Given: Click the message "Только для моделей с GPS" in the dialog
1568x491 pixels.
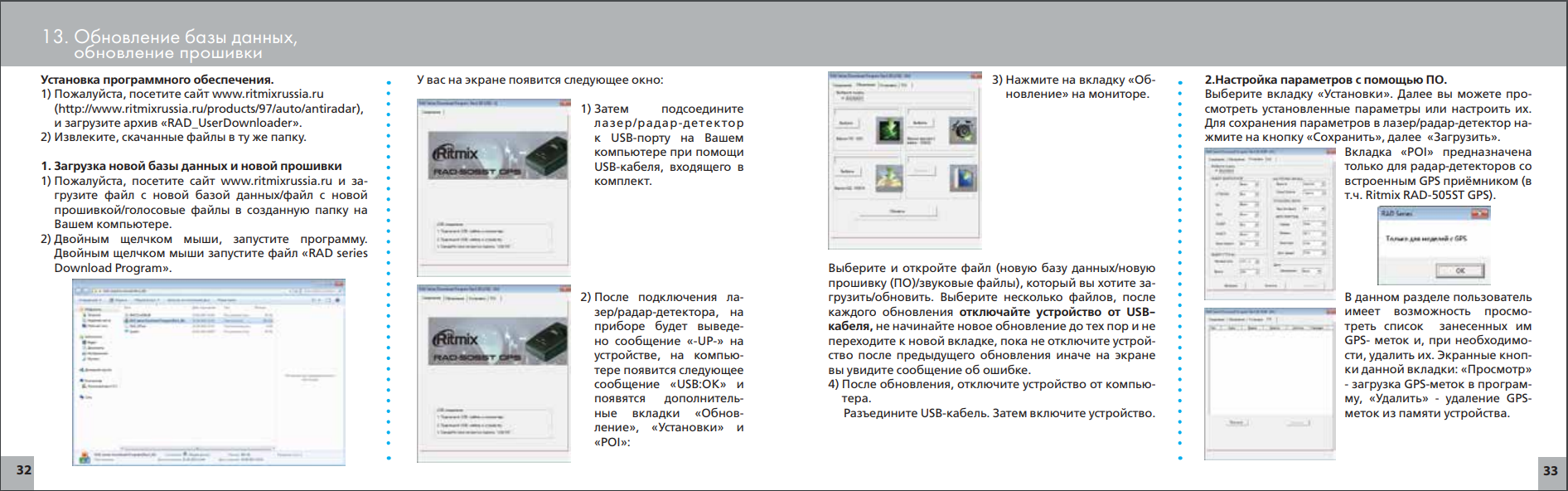Looking at the screenshot, I should point(1425,239).
